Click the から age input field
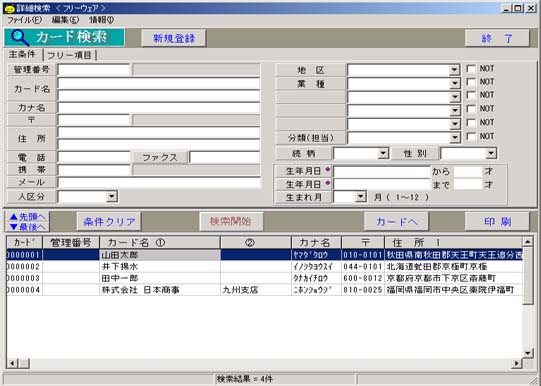 tap(468, 171)
